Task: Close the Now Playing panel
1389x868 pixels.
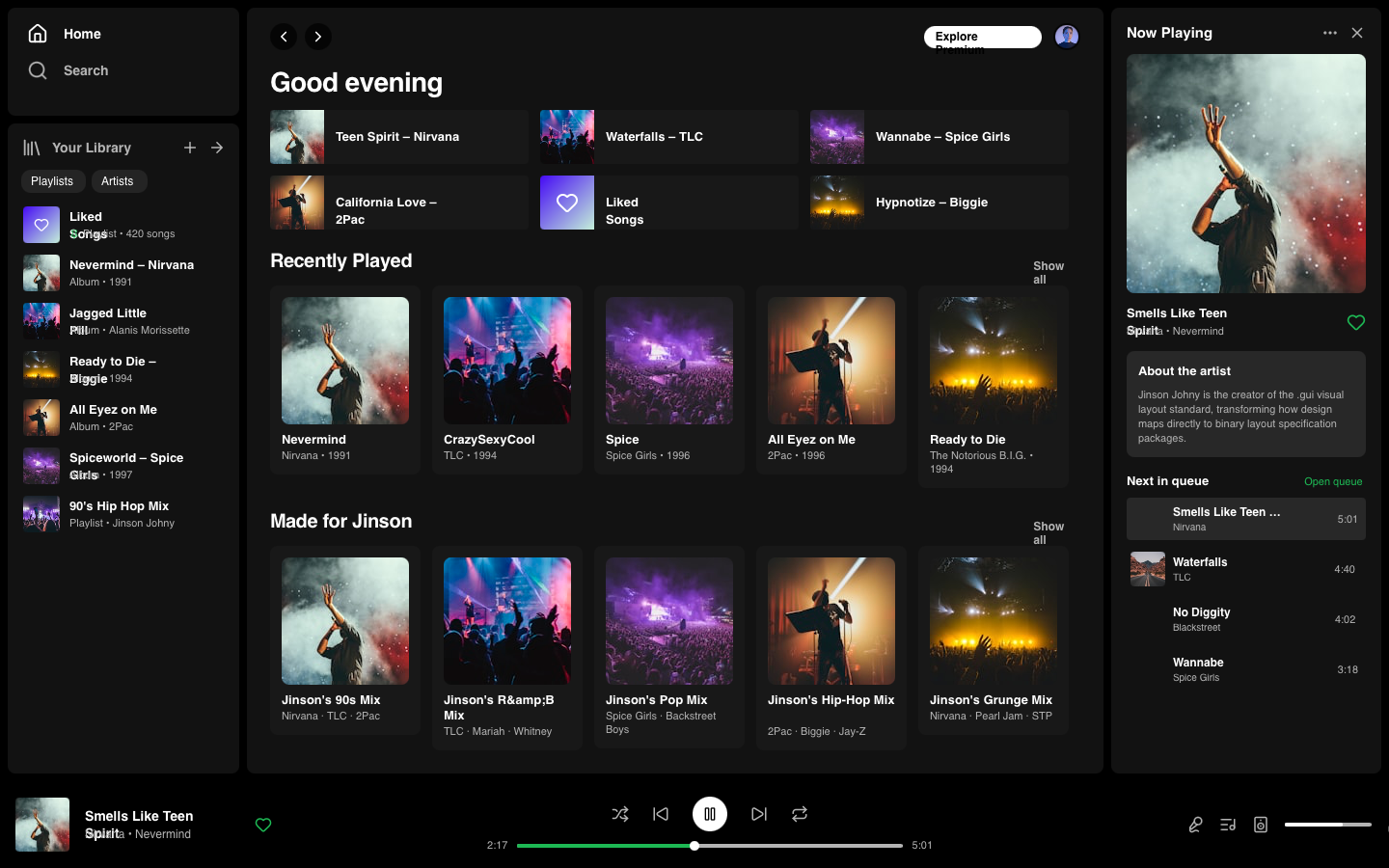Action: 1357,33
